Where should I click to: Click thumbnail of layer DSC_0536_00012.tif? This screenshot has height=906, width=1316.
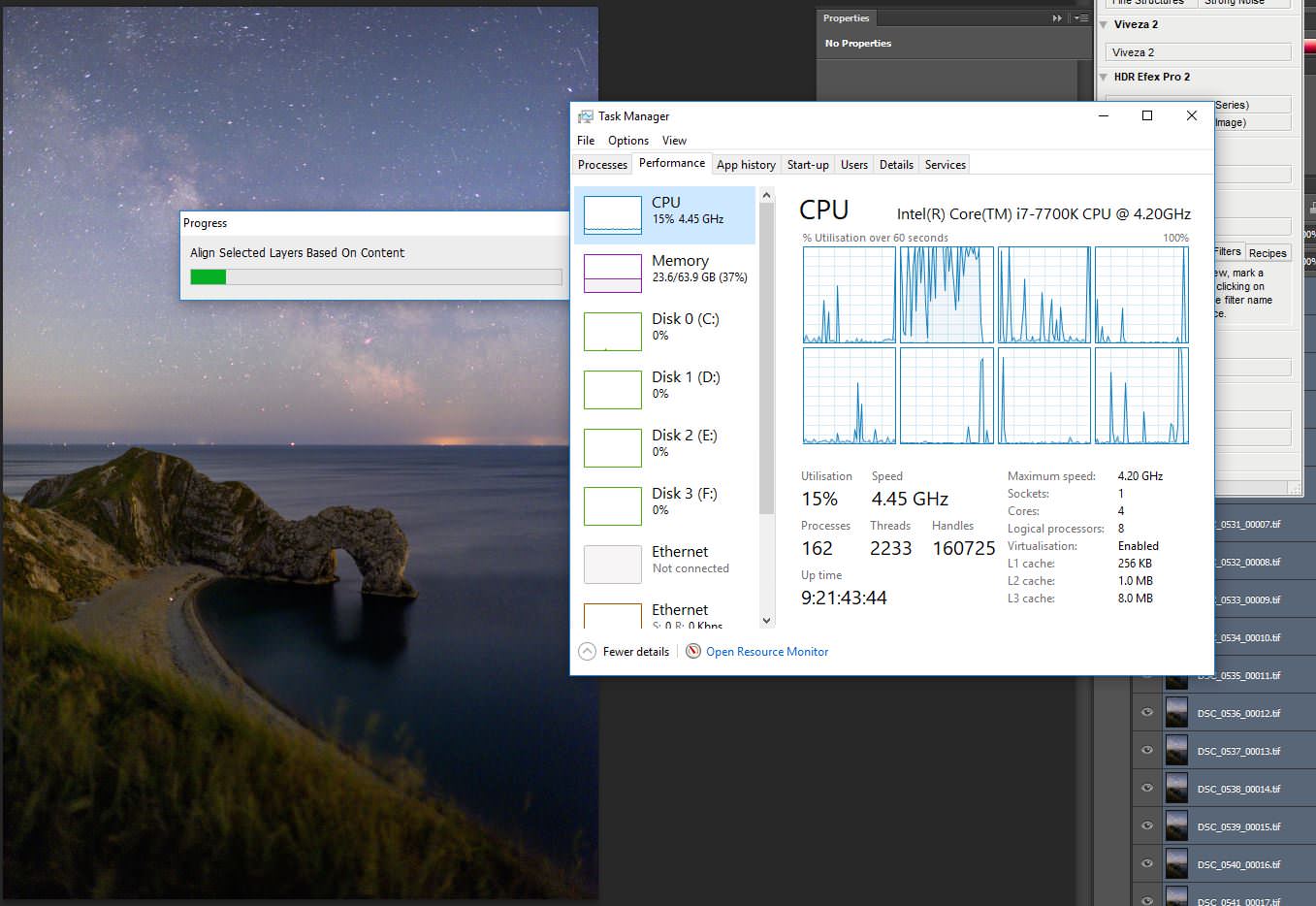[x=1176, y=713]
